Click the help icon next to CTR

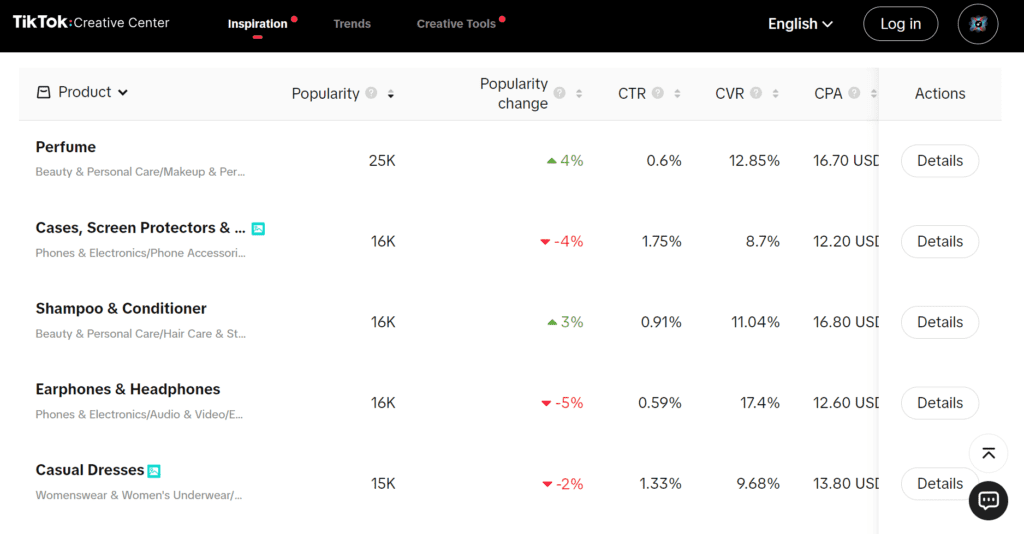click(658, 93)
